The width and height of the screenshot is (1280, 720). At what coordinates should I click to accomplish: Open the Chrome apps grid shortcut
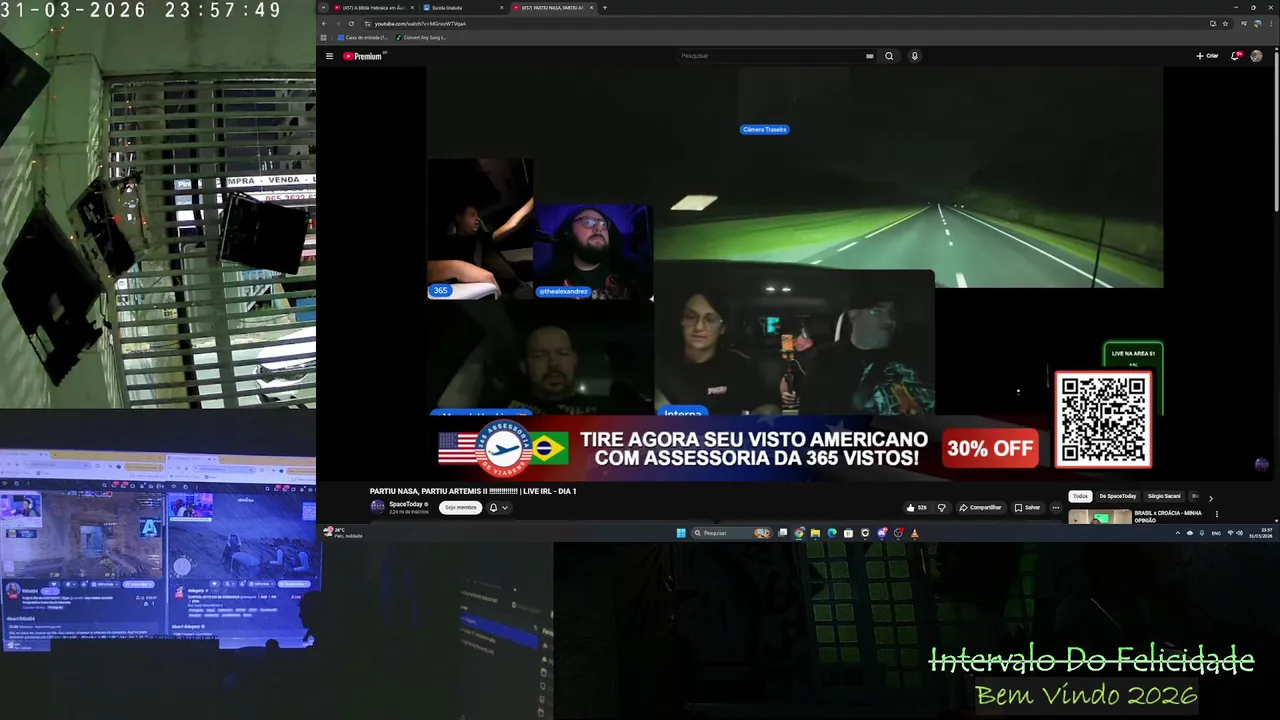(x=324, y=37)
